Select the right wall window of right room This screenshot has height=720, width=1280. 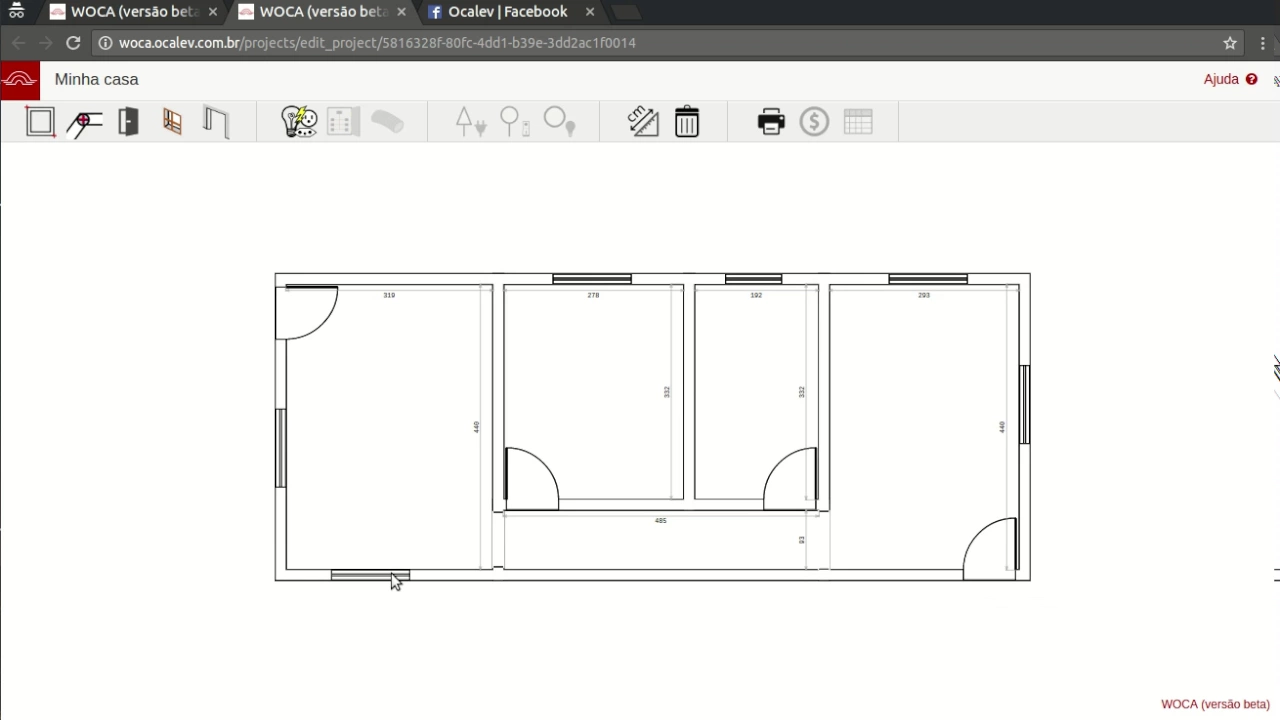(x=1024, y=405)
